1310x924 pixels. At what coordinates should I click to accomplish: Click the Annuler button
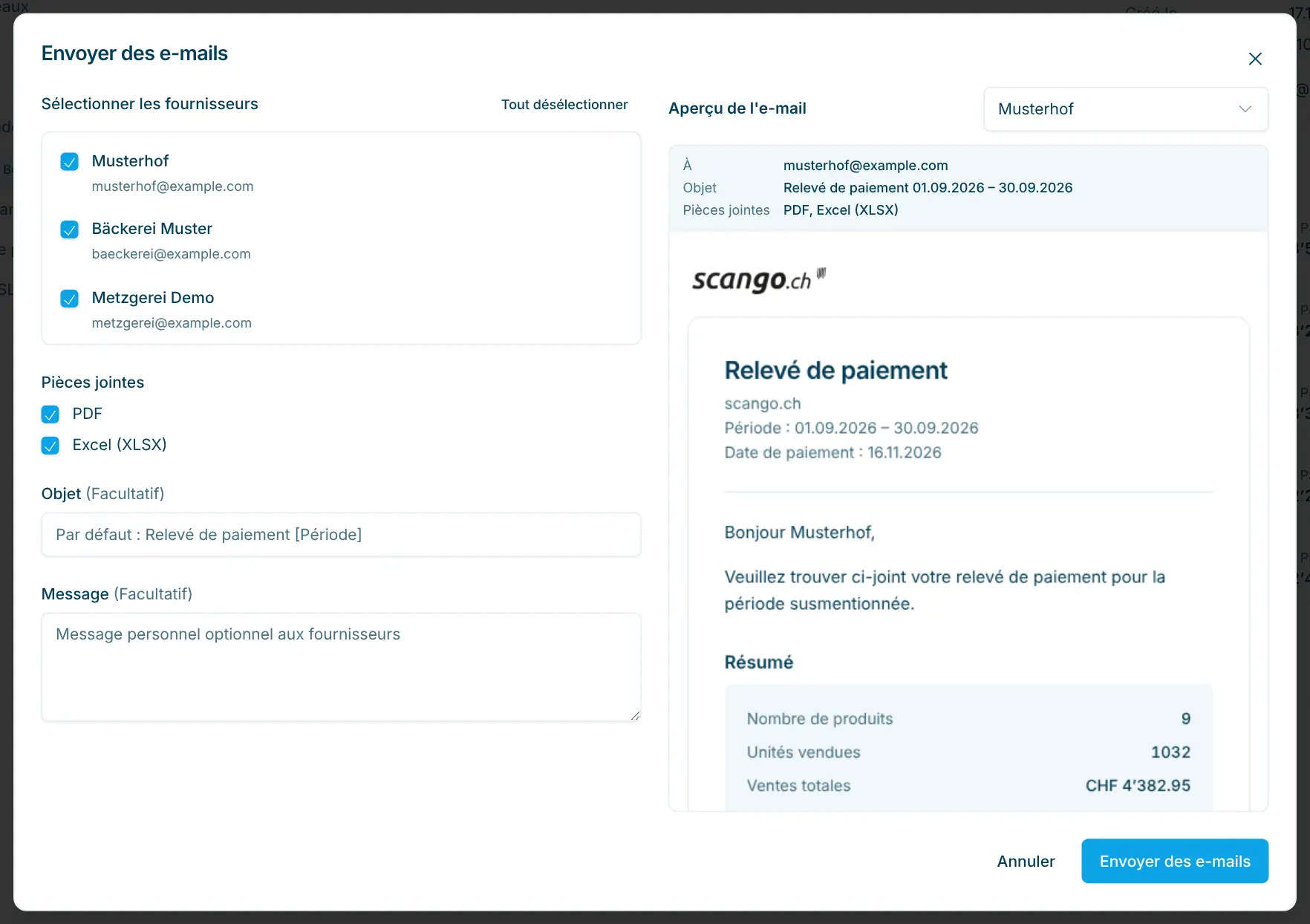pyautogui.click(x=1026, y=861)
